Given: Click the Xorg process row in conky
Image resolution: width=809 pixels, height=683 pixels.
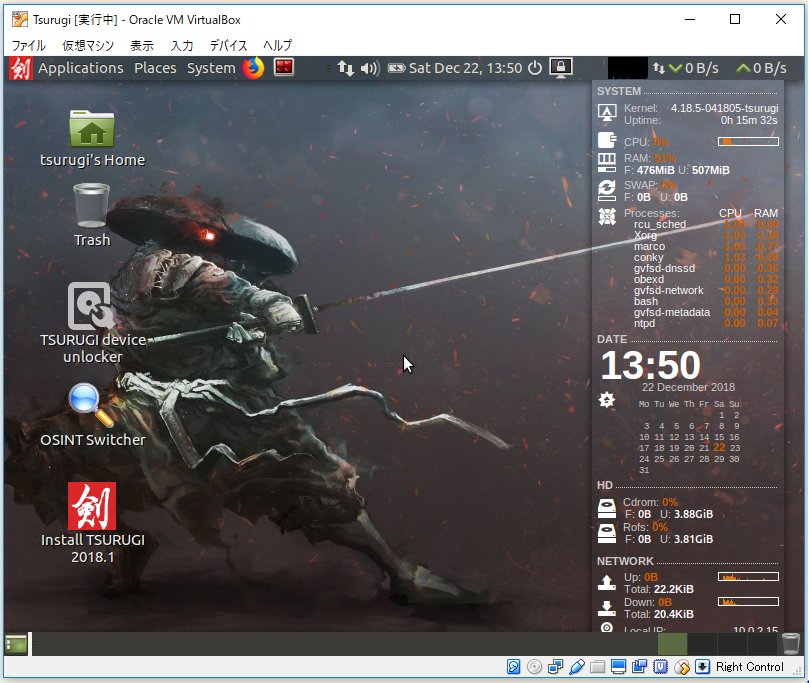Looking at the screenshot, I should [706, 235].
